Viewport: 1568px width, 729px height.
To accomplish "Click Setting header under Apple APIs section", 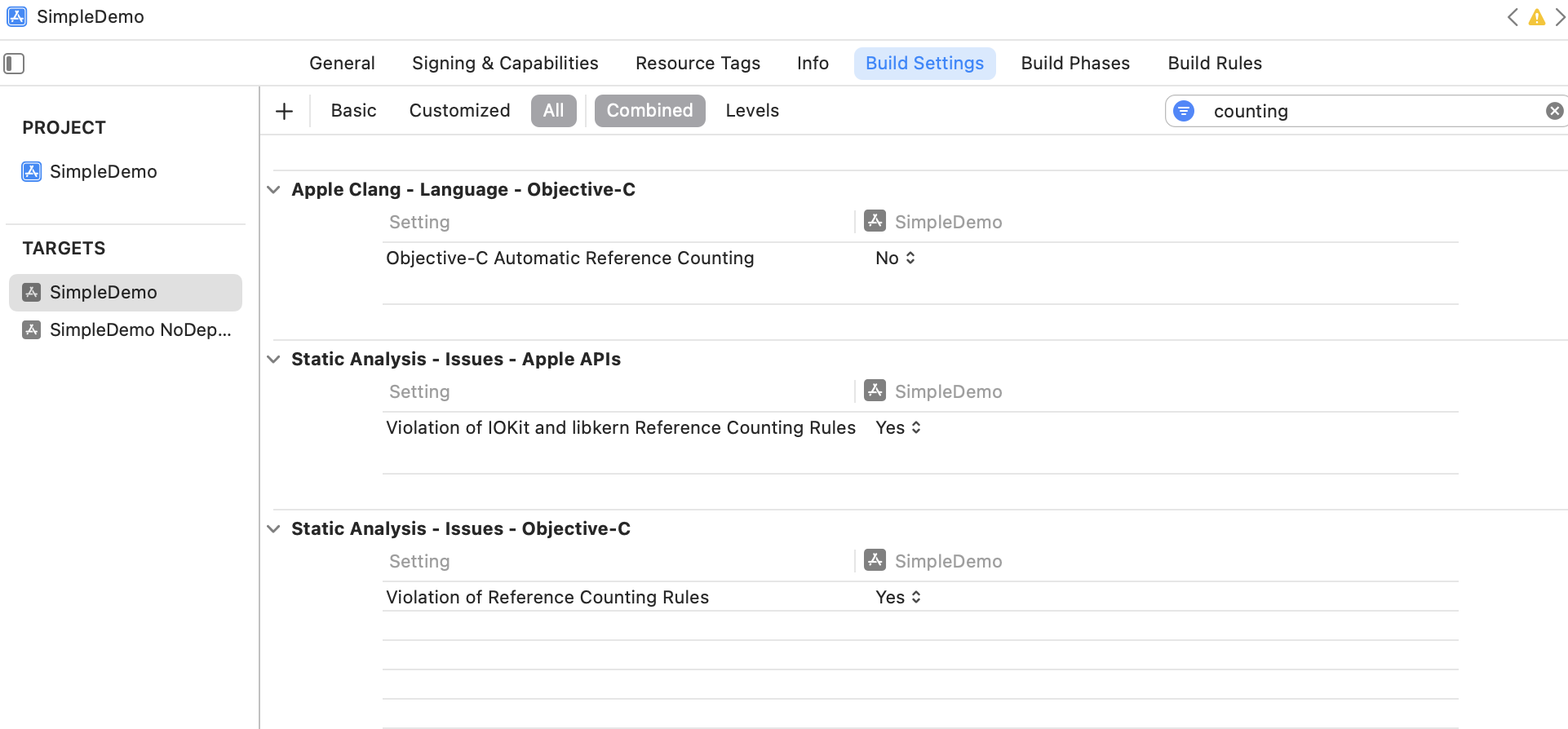I will 419,392.
